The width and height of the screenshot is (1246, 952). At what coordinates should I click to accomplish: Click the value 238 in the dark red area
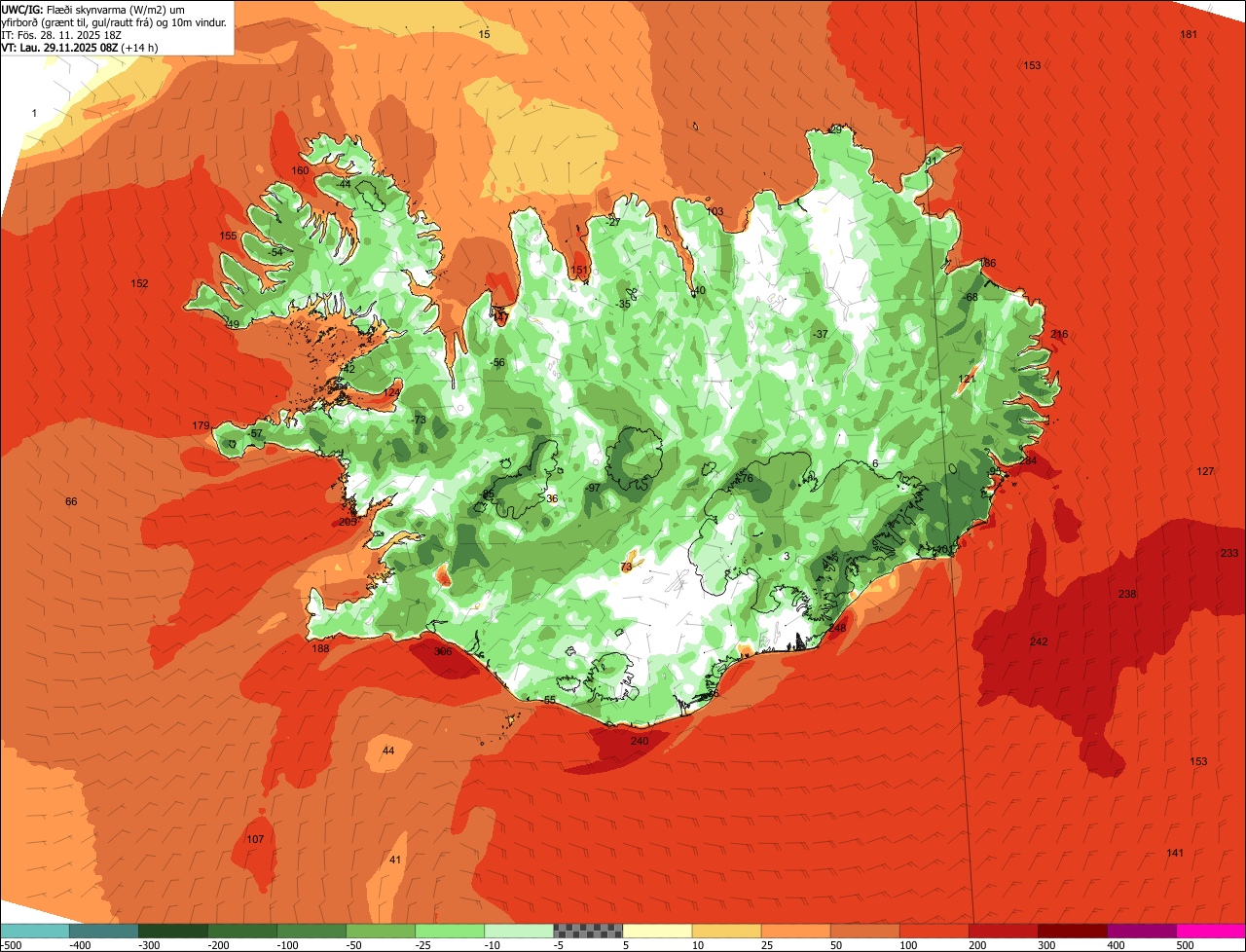click(x=1127, y=594)
